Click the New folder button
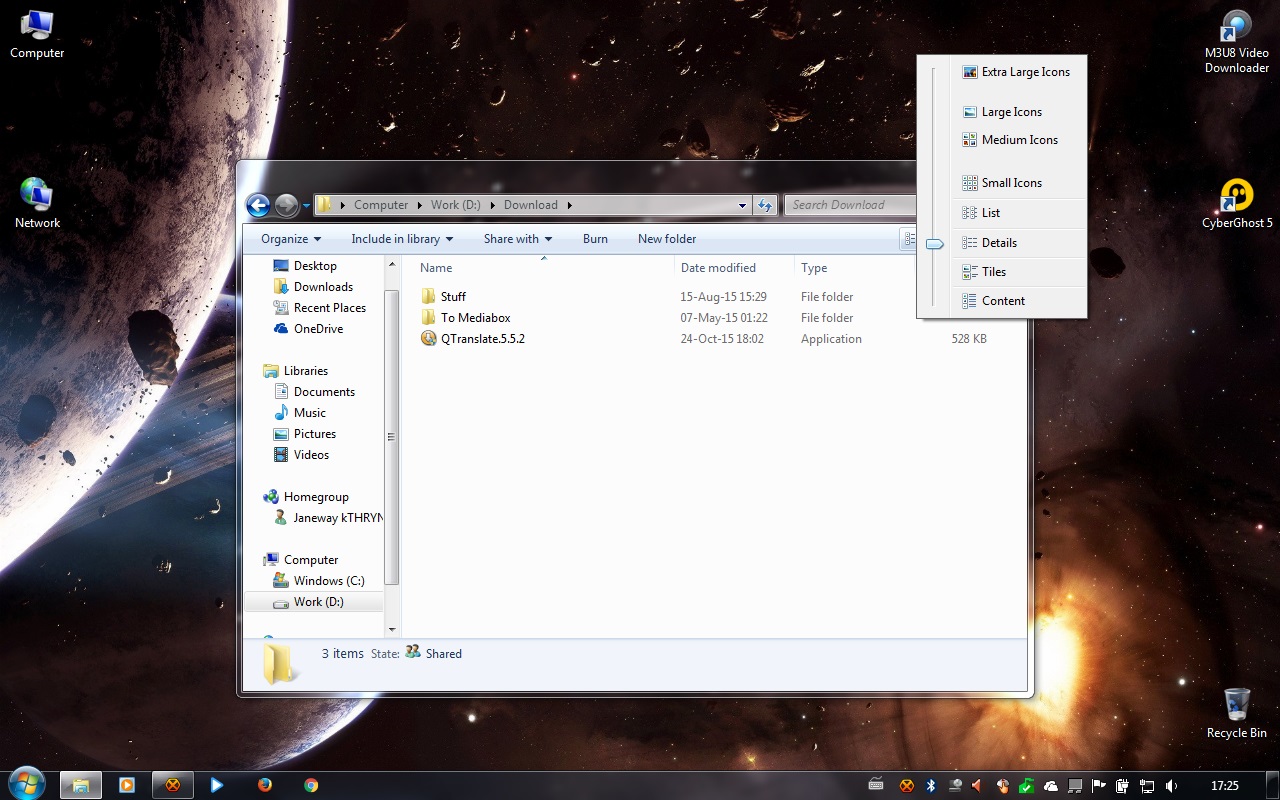The height and width of the screenshot is (800, 1280). 667,239
